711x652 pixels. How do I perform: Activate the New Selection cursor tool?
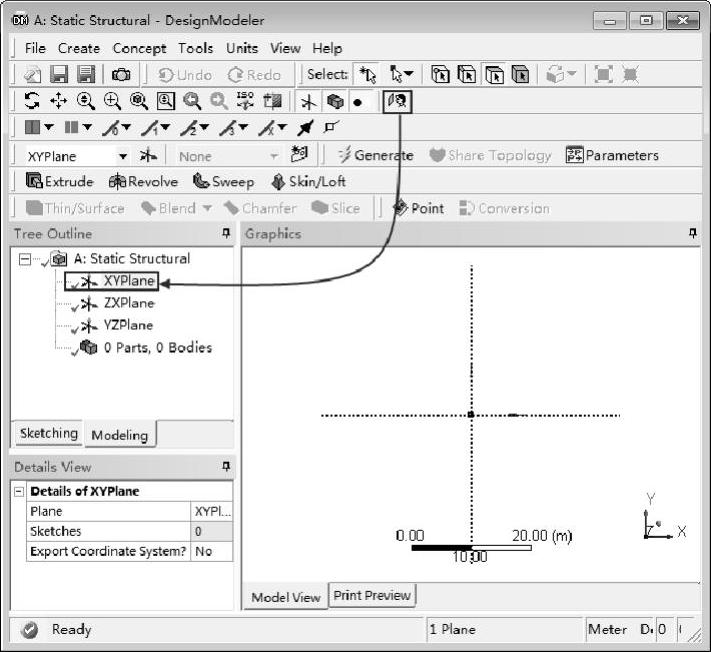point(367,74)
